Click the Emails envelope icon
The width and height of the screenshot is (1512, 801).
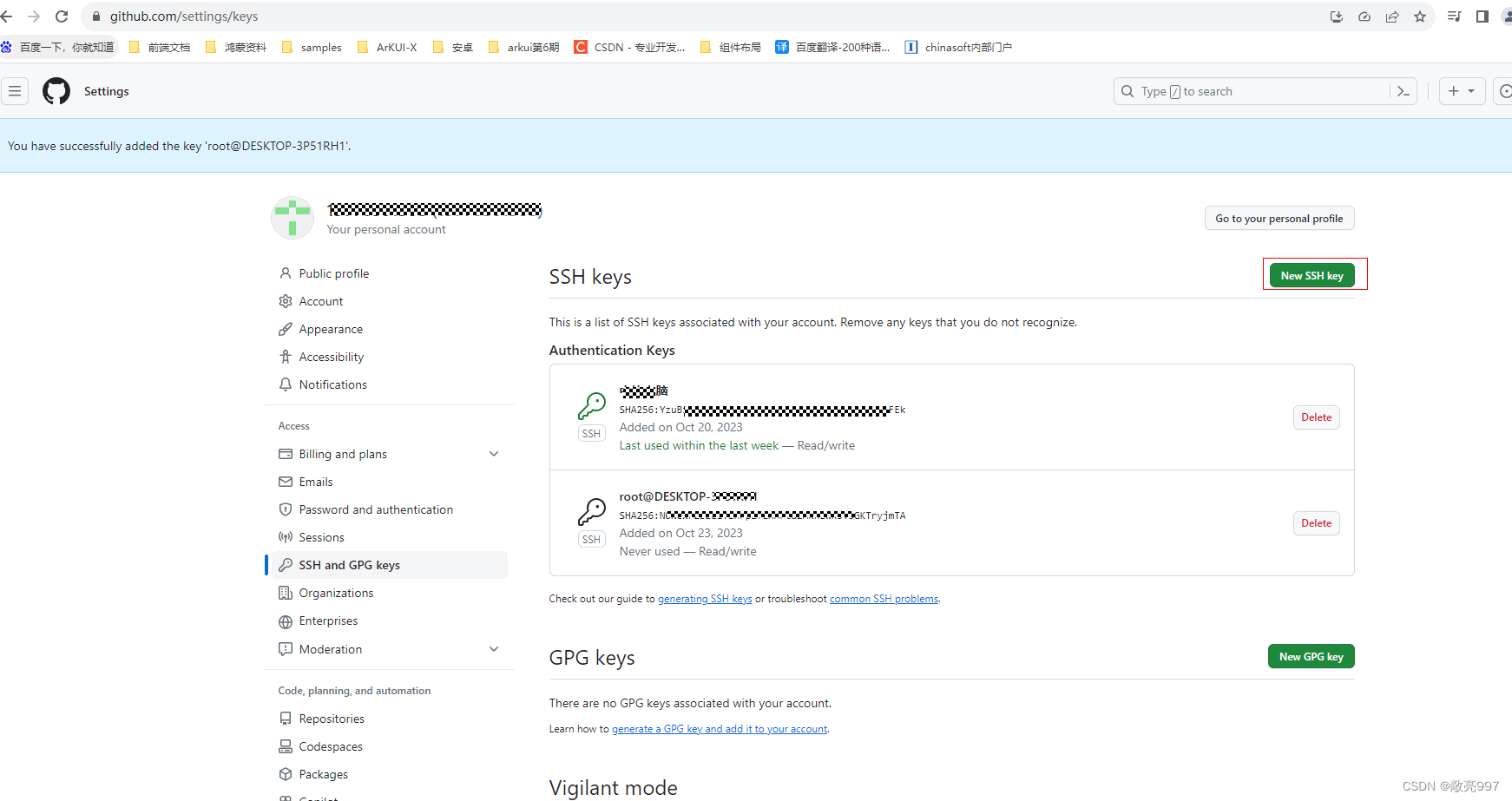286,481
